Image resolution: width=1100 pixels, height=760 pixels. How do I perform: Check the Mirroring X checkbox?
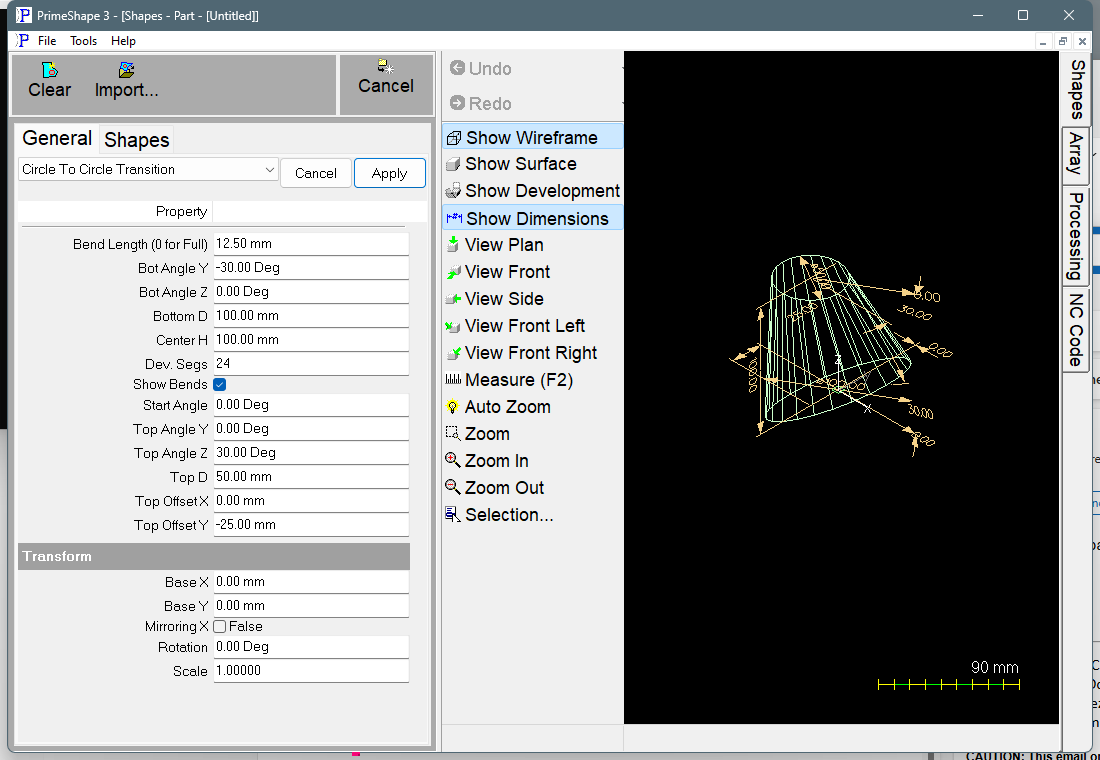coord(220,627)
